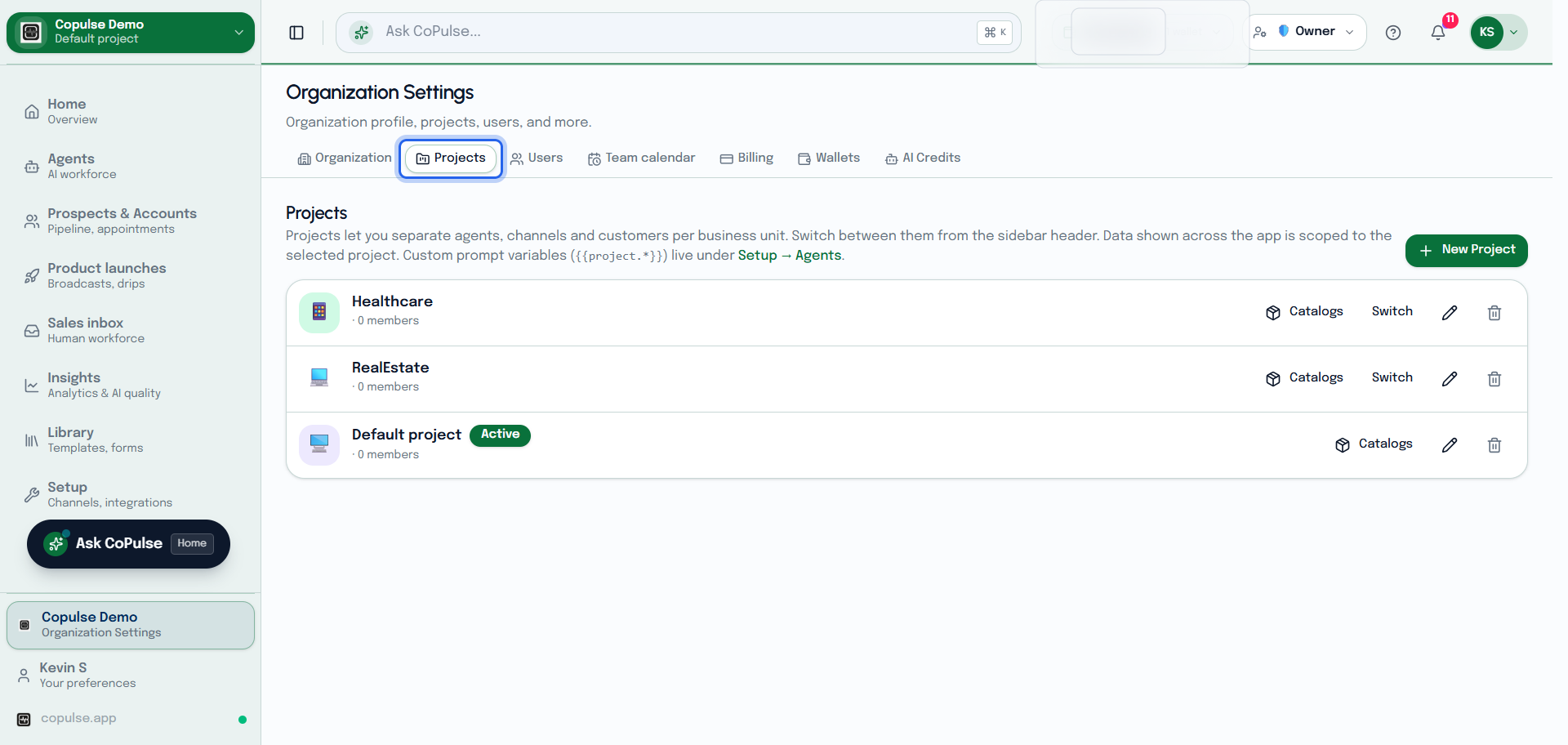Switch to the RealEstate project
The height and width of the screenshot is (745, 1568).
pos(1392,378)
